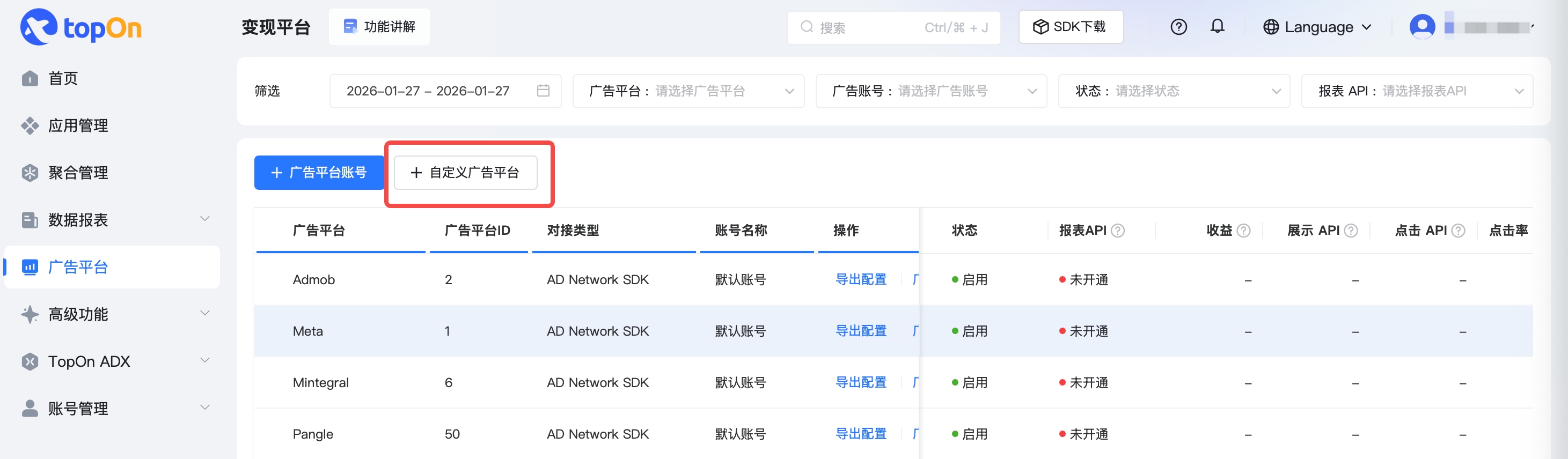The width and height of the screenshot is (1568, 459).
Task: Click 导出配置 link for Admob
Action: tap(861, 280)
